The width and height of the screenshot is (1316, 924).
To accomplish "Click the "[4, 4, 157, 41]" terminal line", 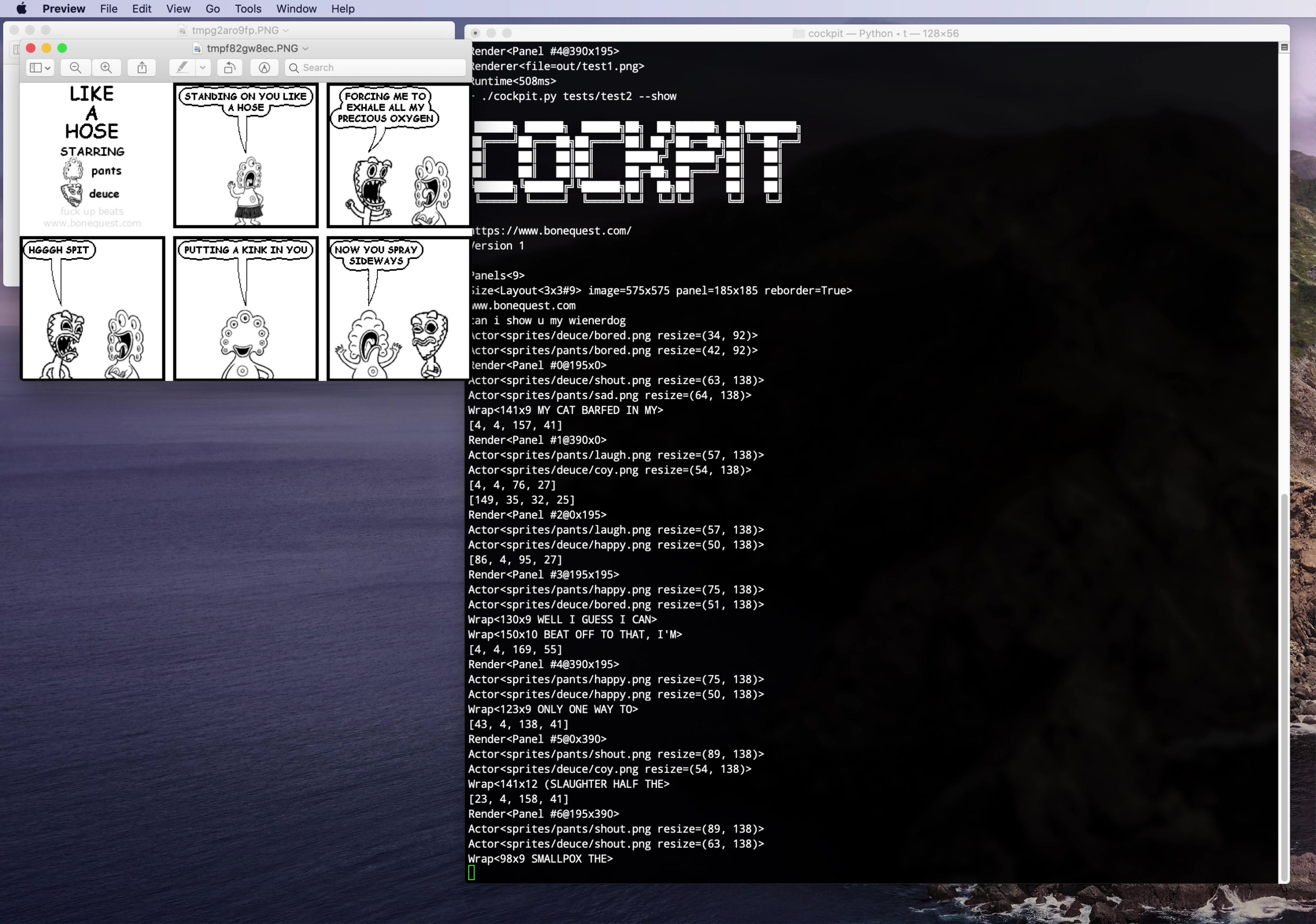I will tap(515, 425).
